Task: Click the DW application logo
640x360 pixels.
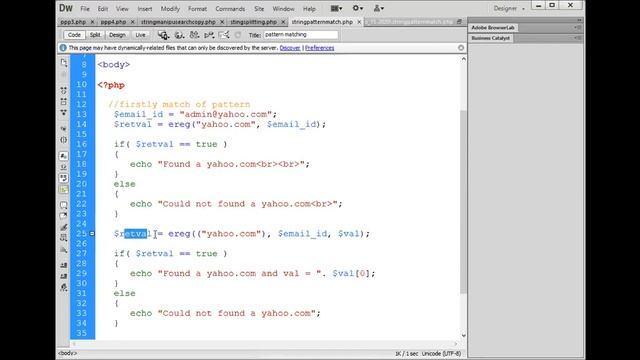Action: [x=66, y=8]
